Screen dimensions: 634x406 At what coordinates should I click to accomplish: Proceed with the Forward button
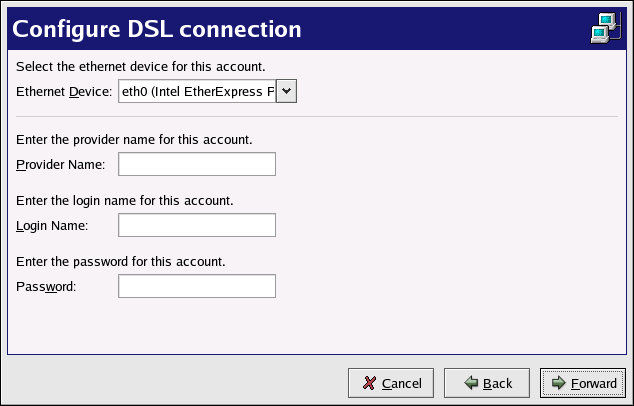583,383
